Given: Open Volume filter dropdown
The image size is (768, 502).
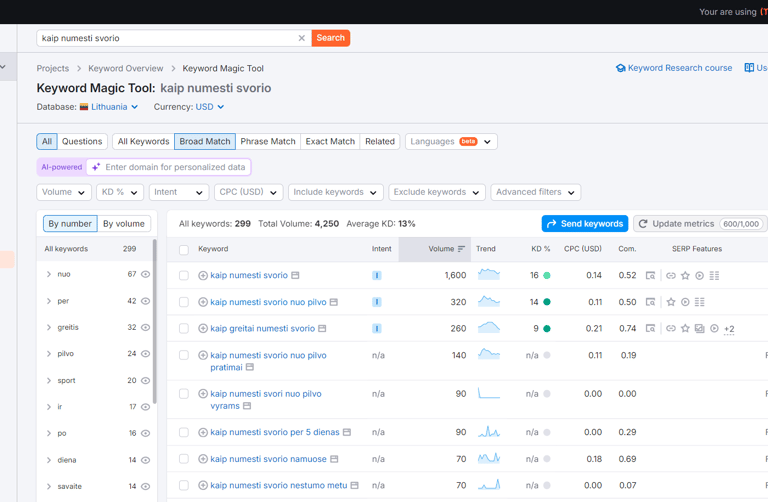Looking at the screenshot, I should pos(64,192).
